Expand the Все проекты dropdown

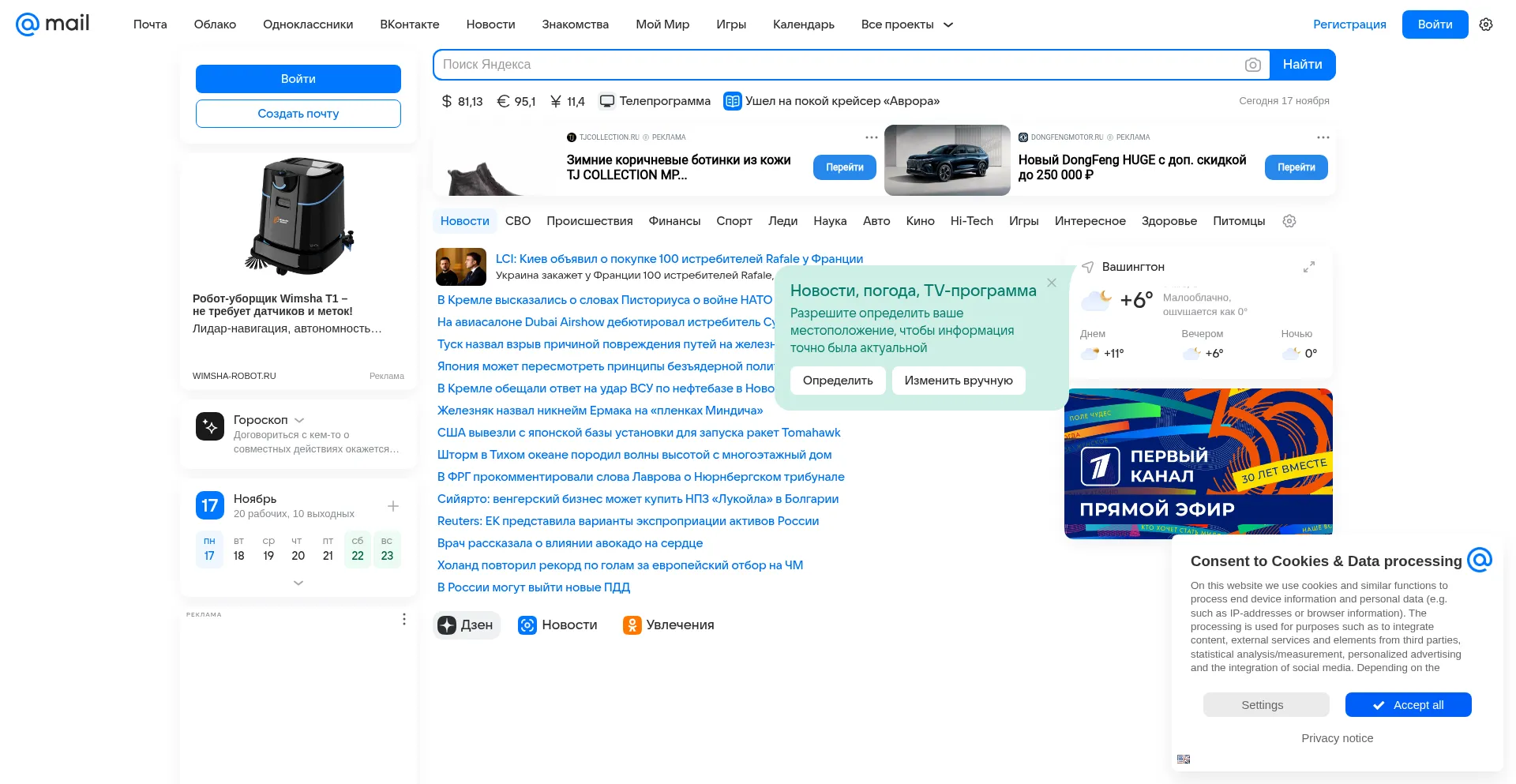point(907,24)
